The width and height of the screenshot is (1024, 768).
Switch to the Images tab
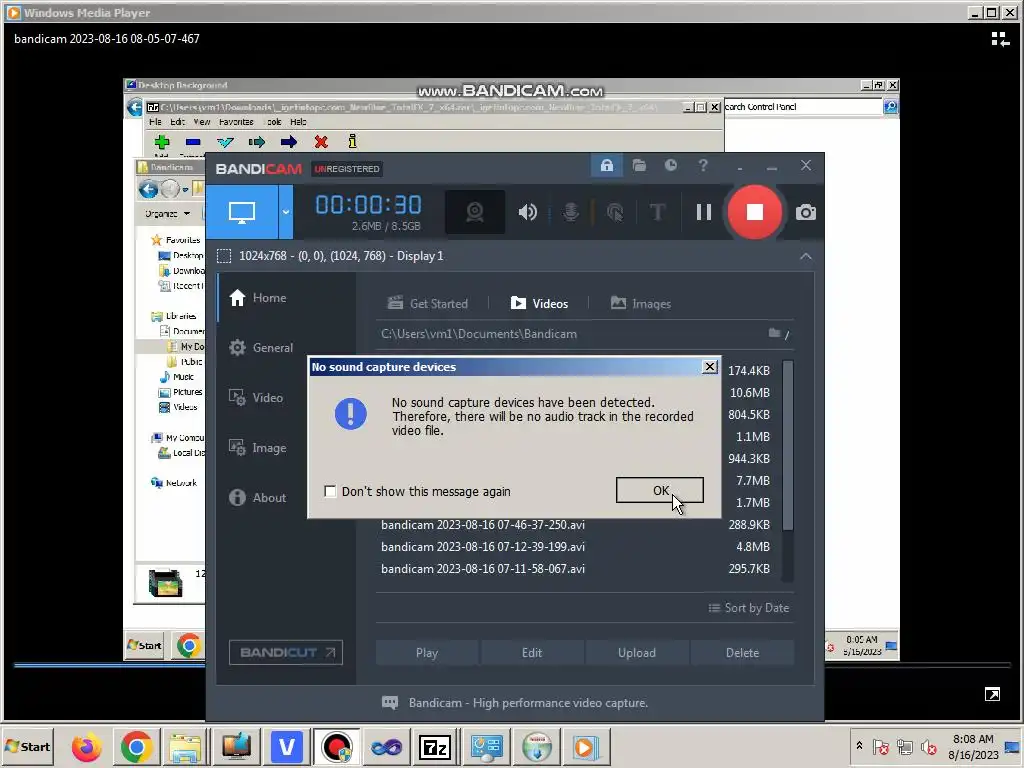(x=641, y=304)
